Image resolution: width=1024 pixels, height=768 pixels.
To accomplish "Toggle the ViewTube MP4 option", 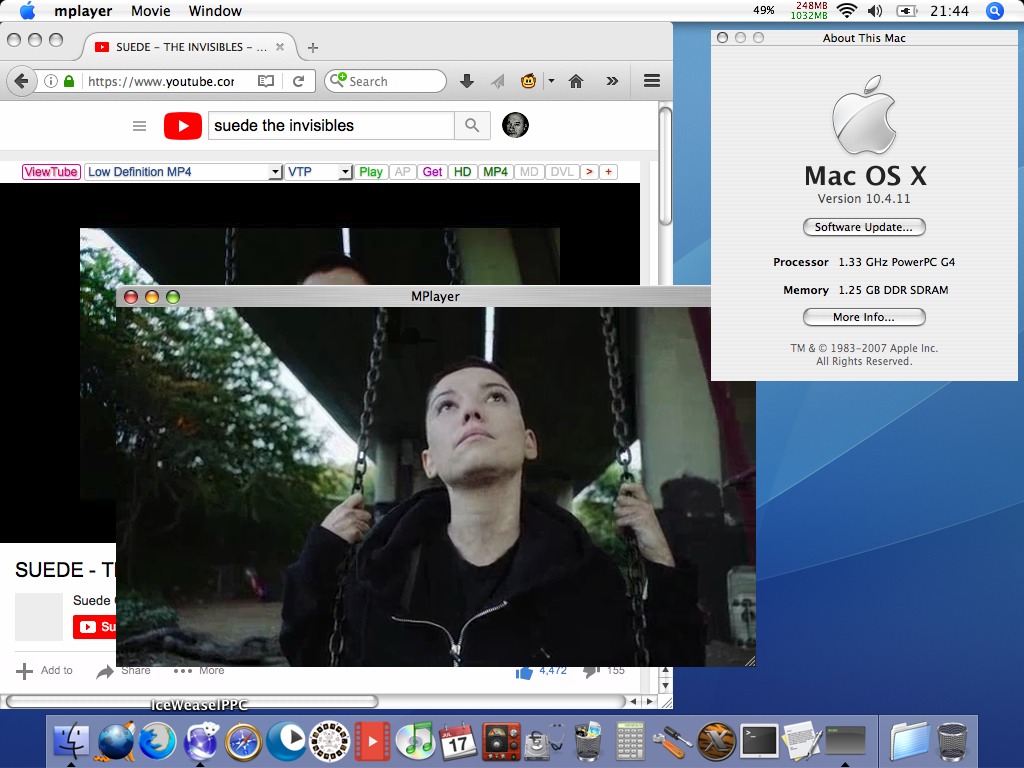I will point(496,172).
